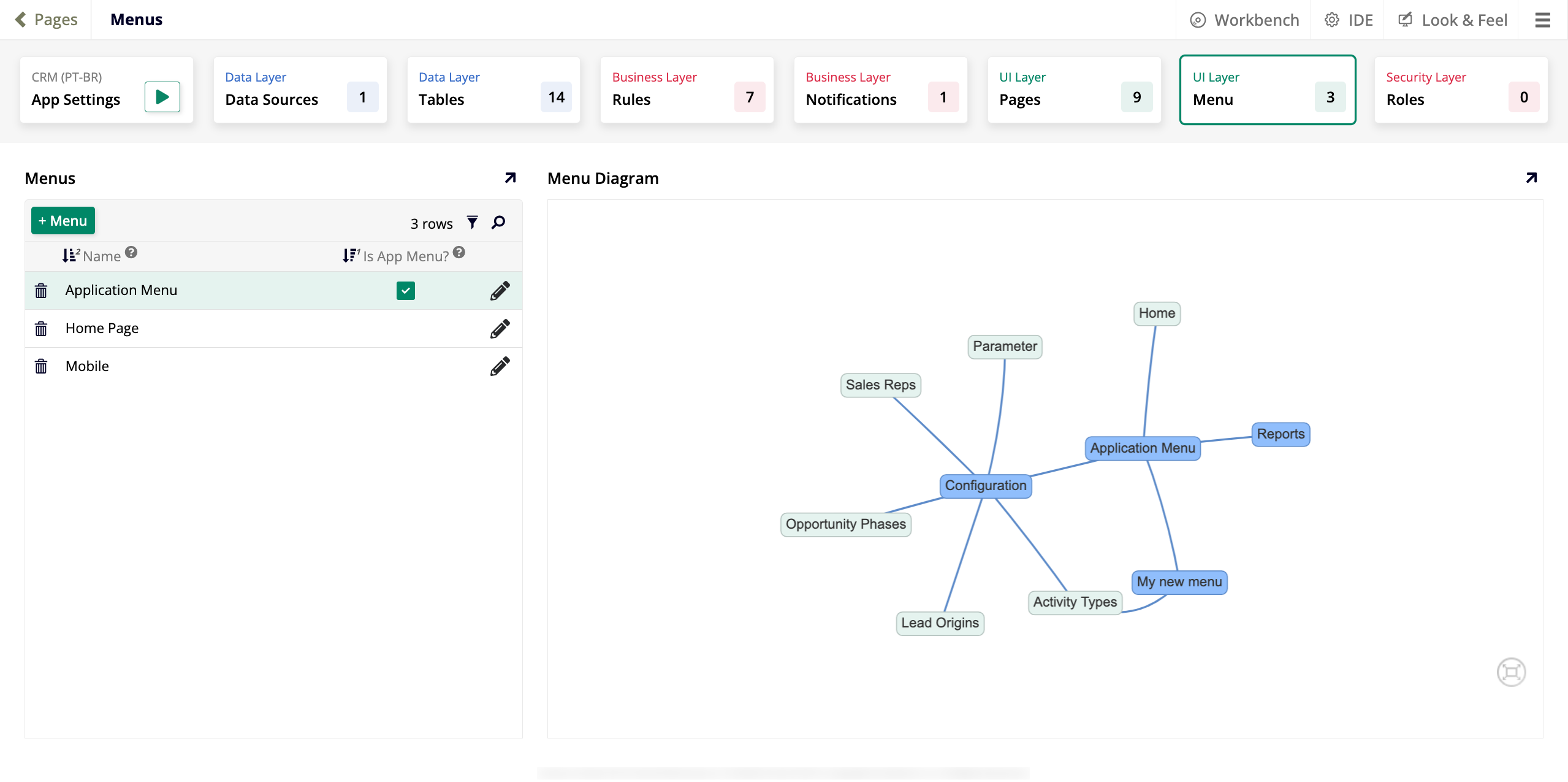Sort by Is App Menu? column
The height and width of the screenshot is (782, 1568).
(x=405, y=256)
